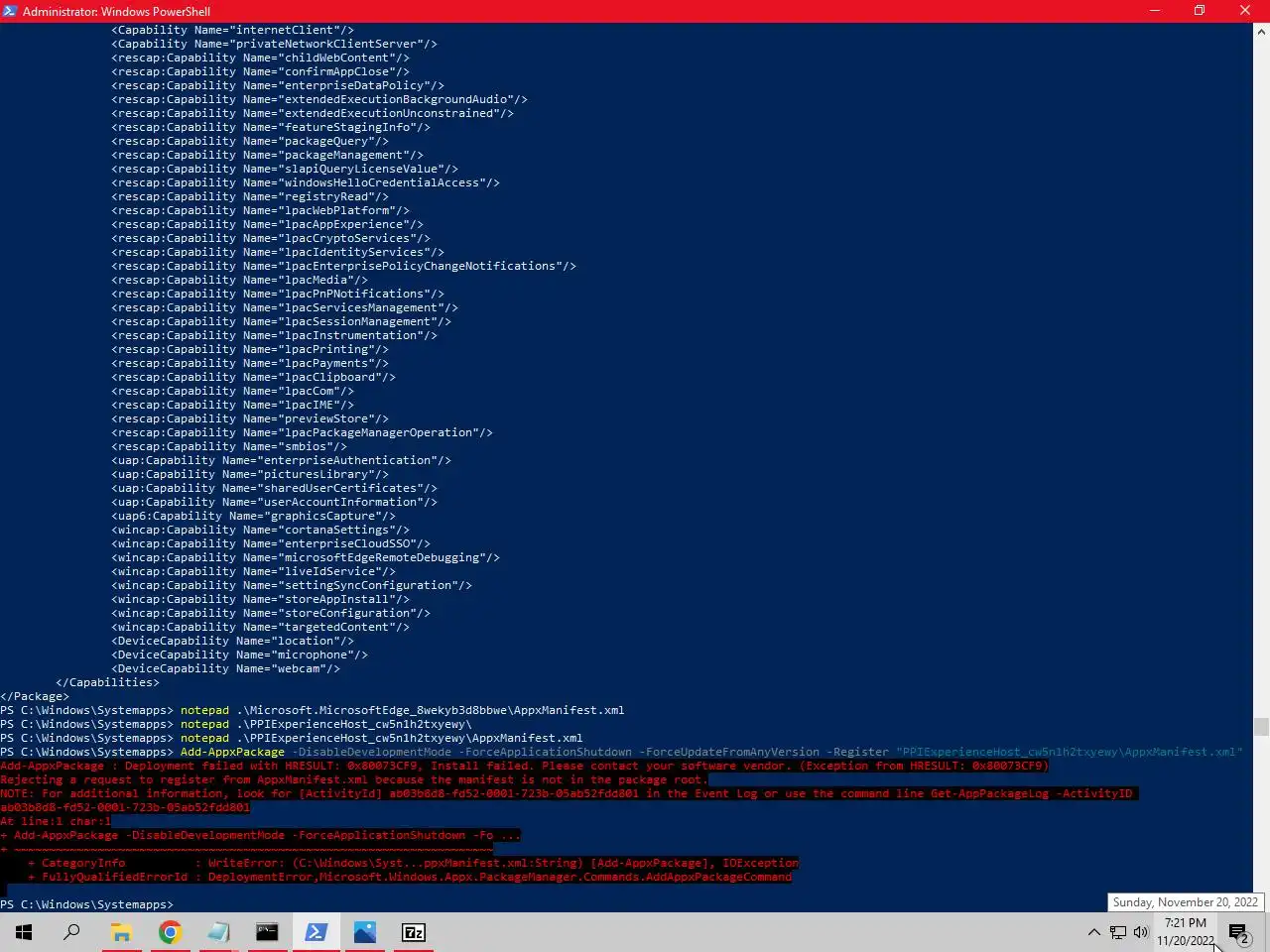Click the rescap line 'smbios'
The height and width of the screenshot is (952, 1270).
pyautogui.click(x=229, y=446)
